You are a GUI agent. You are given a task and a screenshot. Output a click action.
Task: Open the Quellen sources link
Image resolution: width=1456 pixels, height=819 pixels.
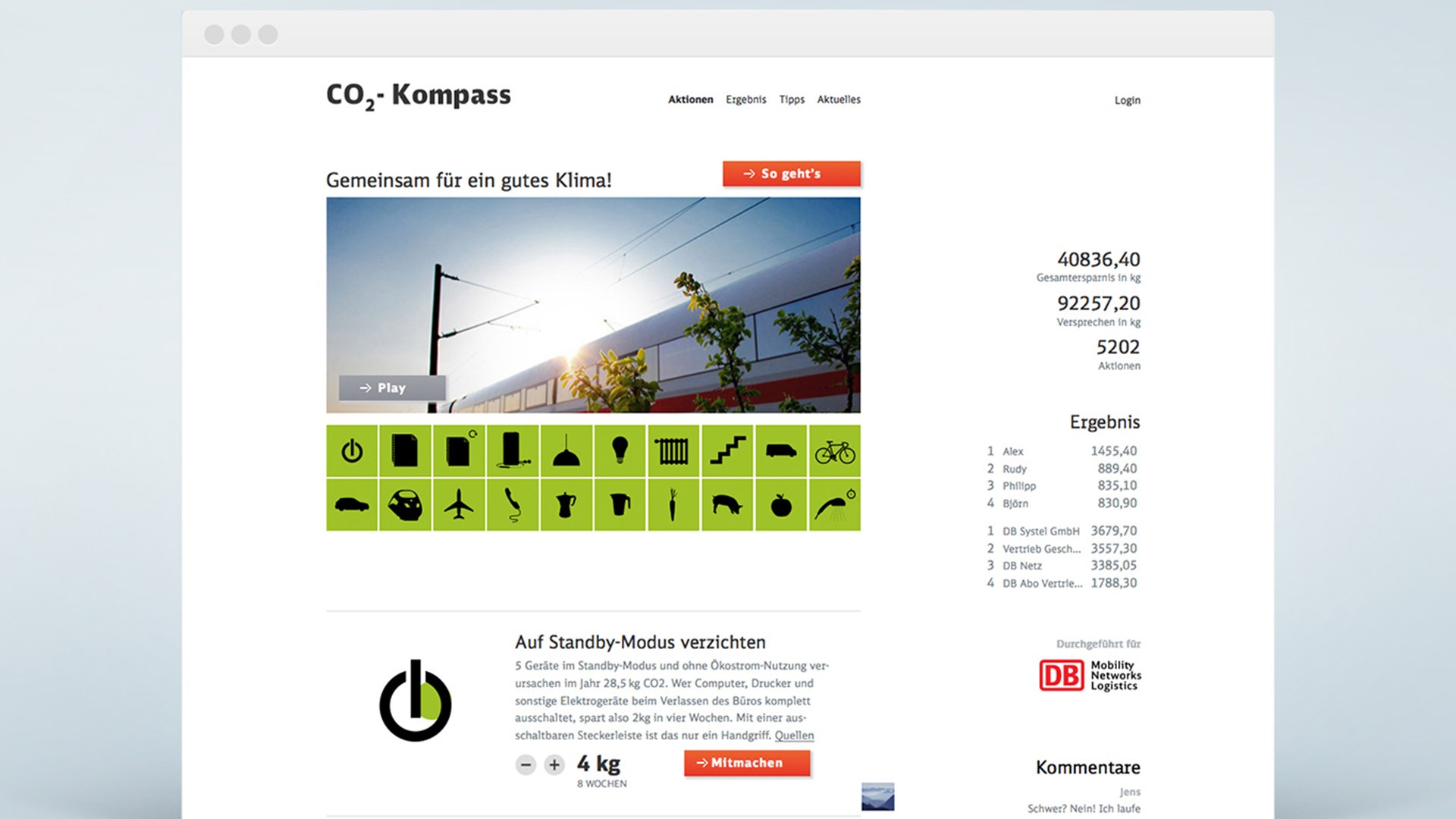[x=794, y=736]
